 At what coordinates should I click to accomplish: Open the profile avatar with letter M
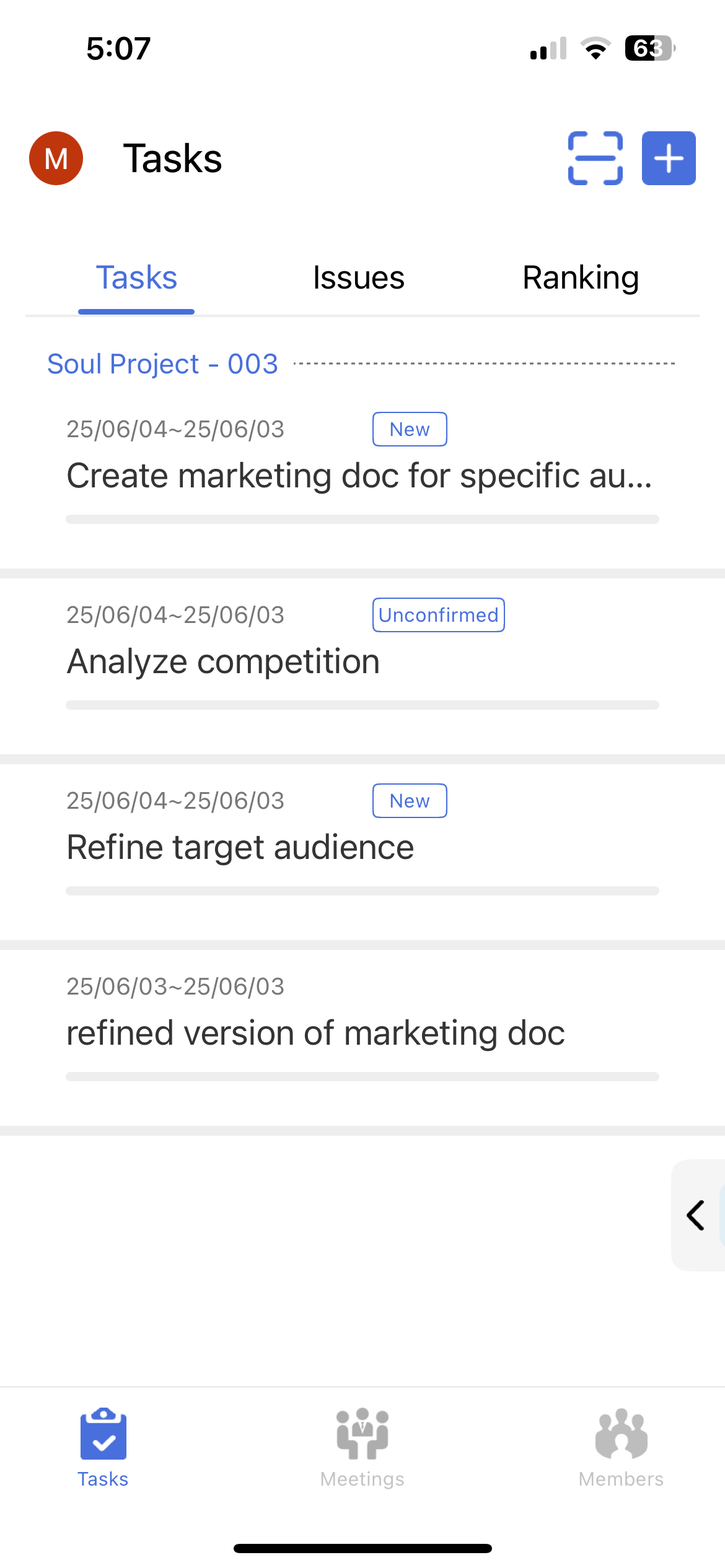coord(56,158)
